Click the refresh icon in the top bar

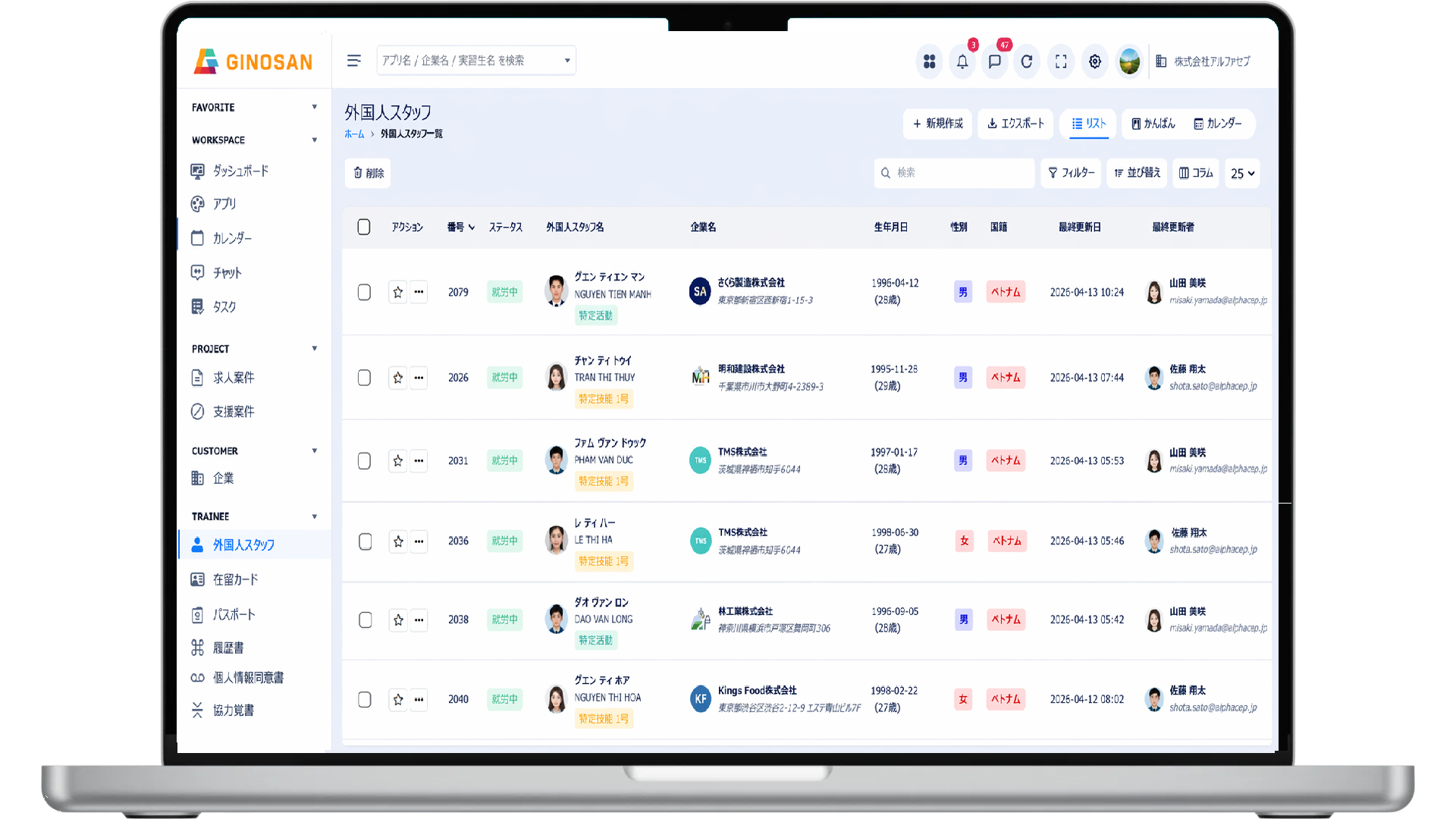tap(1027, 61)
